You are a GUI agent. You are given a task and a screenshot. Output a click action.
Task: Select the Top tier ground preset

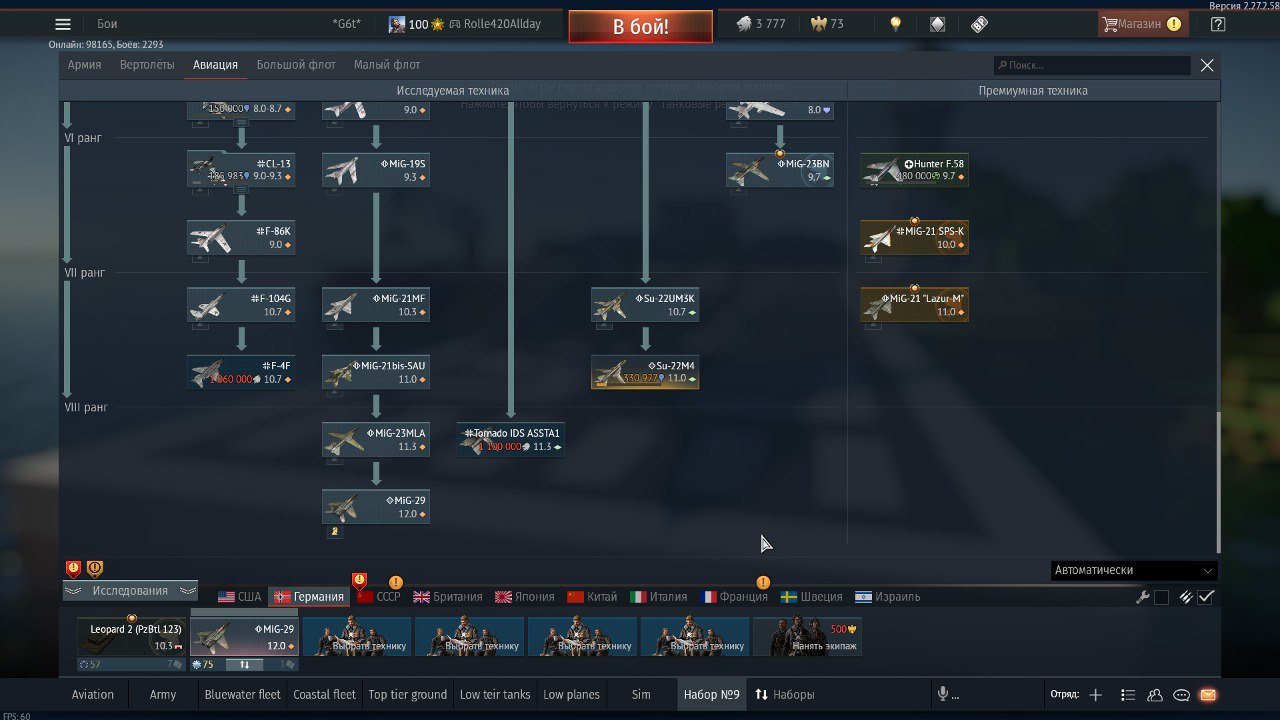point(408,694)
